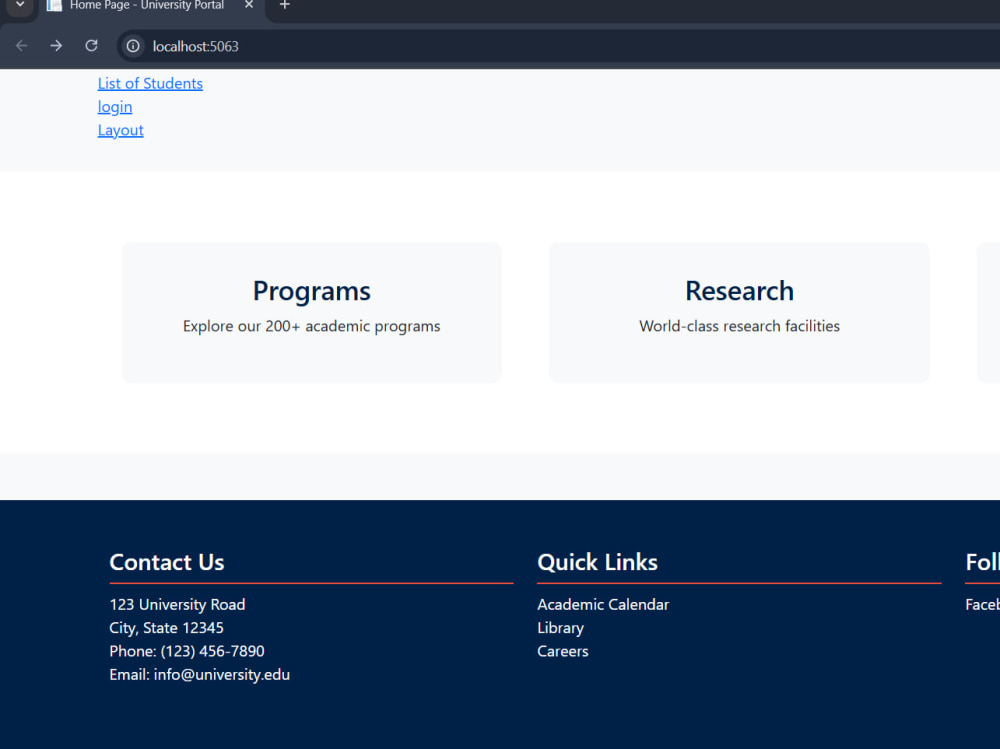1000x749 pixels.
Task: Click 'Explore our 200+ academic programs' text
Action: click(311, 326)
